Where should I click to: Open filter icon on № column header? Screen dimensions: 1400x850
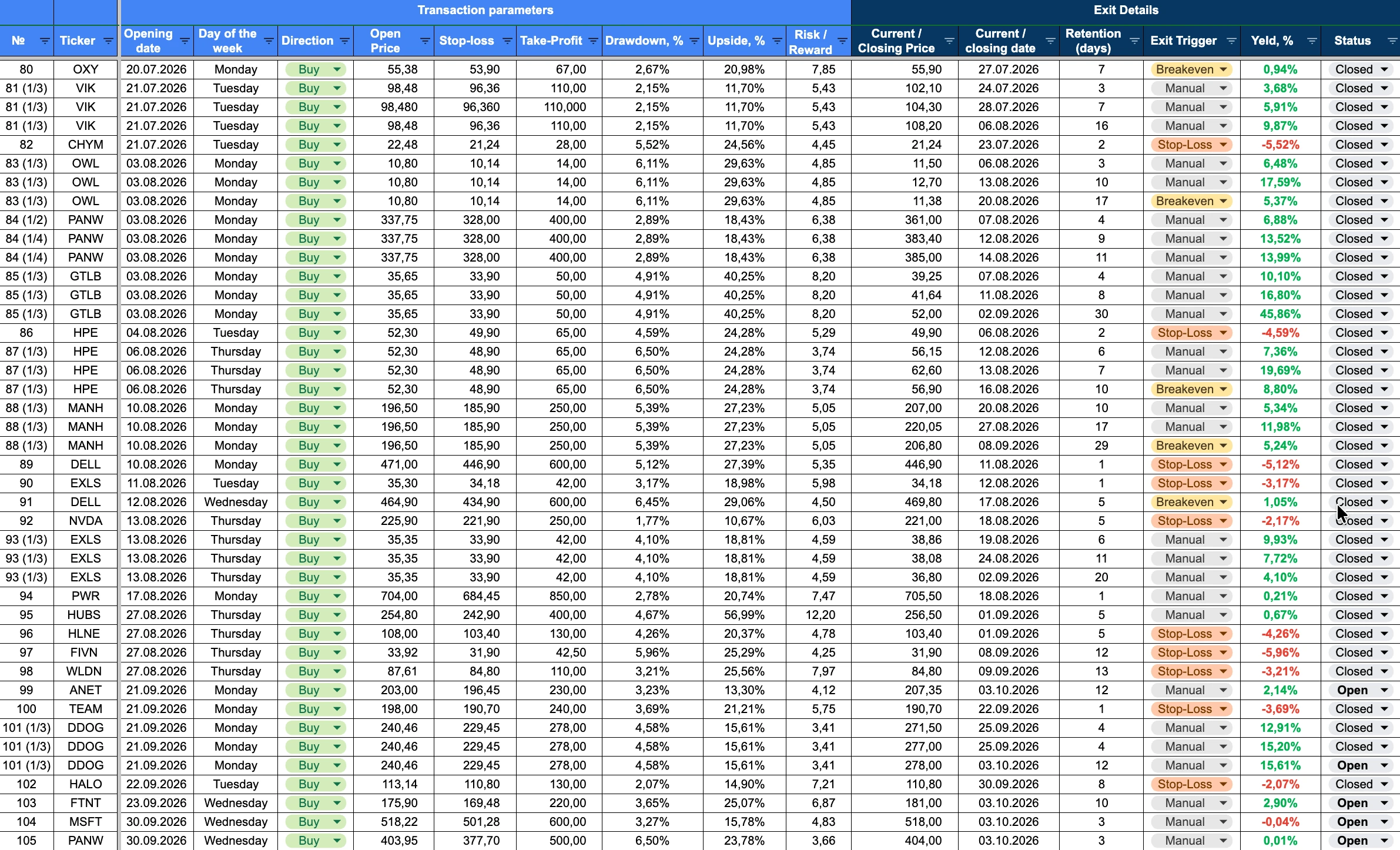pos(45,41)
